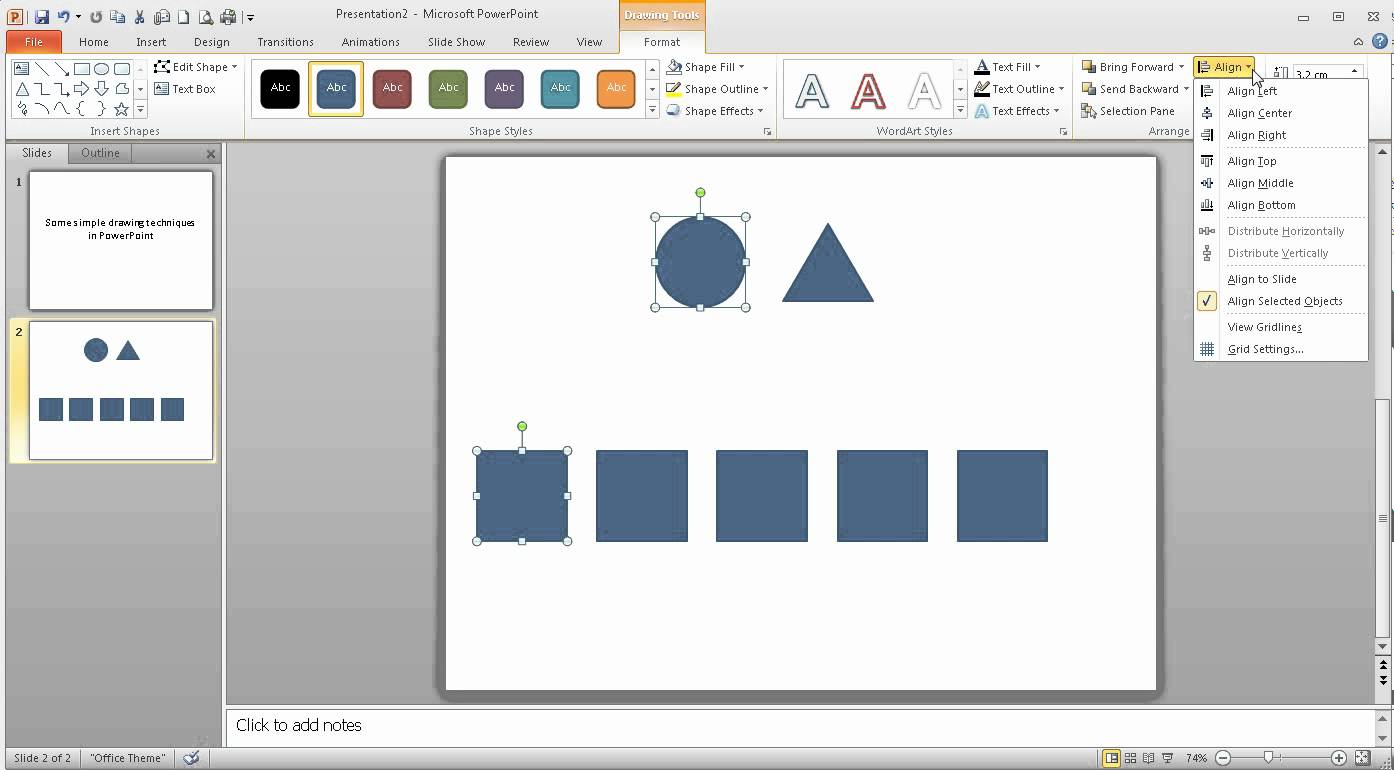Start Slide Show from the status bar
The image size is (1394, 770).
pos(1167,757)
